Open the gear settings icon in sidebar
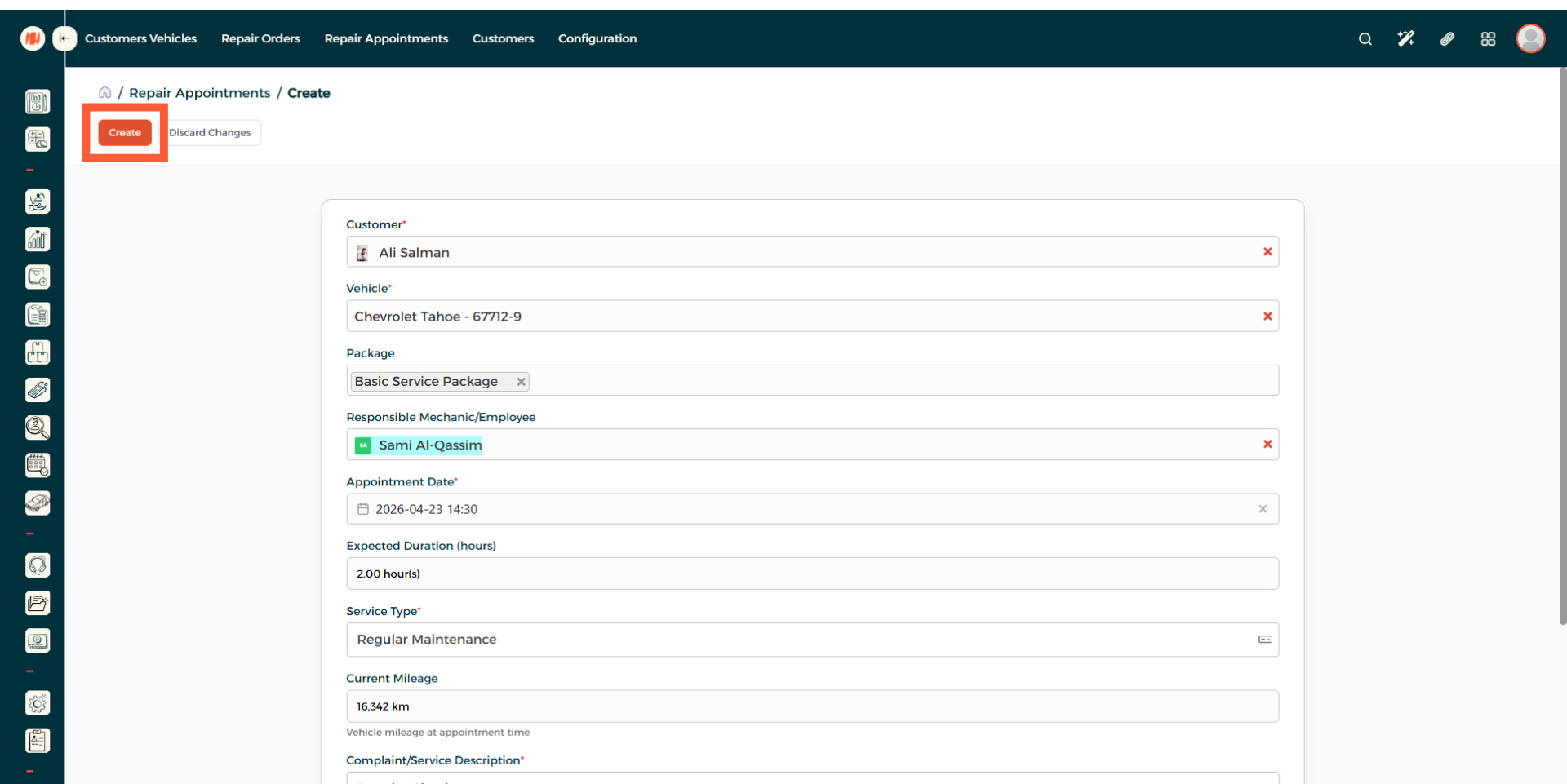The image size is (1567, 784). [x=38, y=702]
